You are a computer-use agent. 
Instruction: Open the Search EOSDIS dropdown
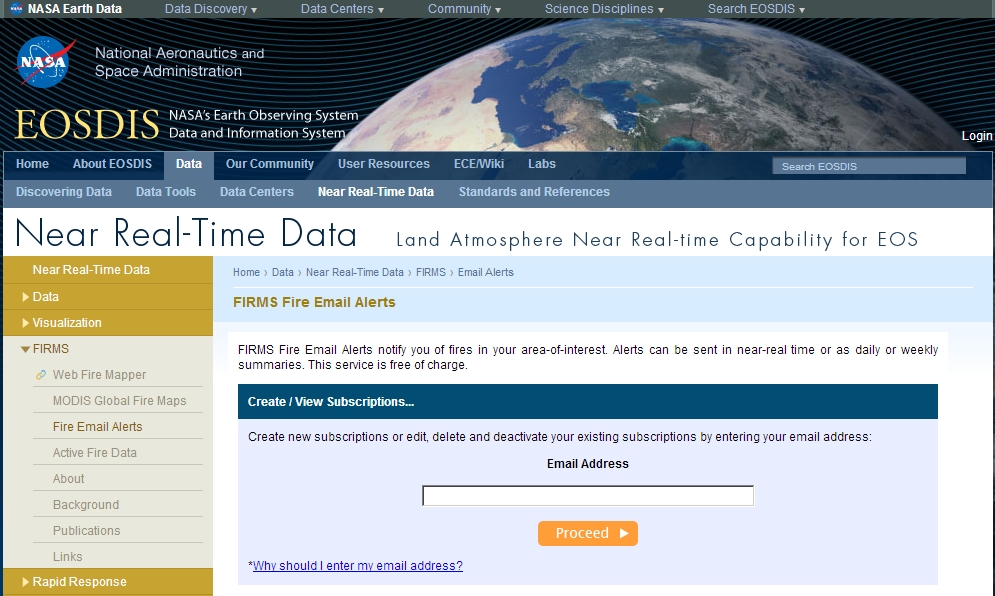coord(756,9)
